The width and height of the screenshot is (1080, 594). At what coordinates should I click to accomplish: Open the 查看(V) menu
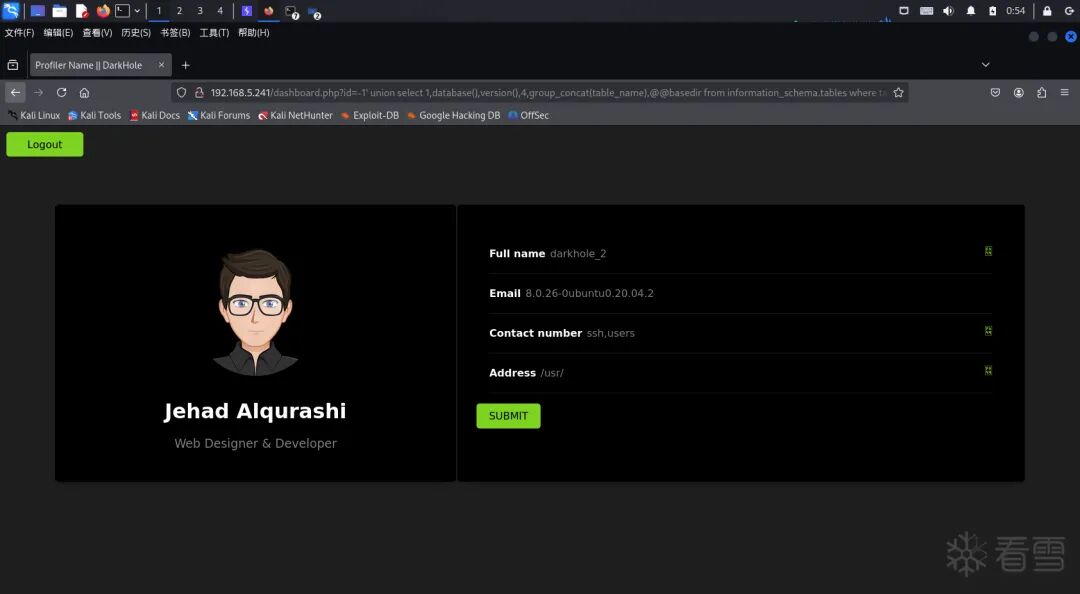pos(97,32)
